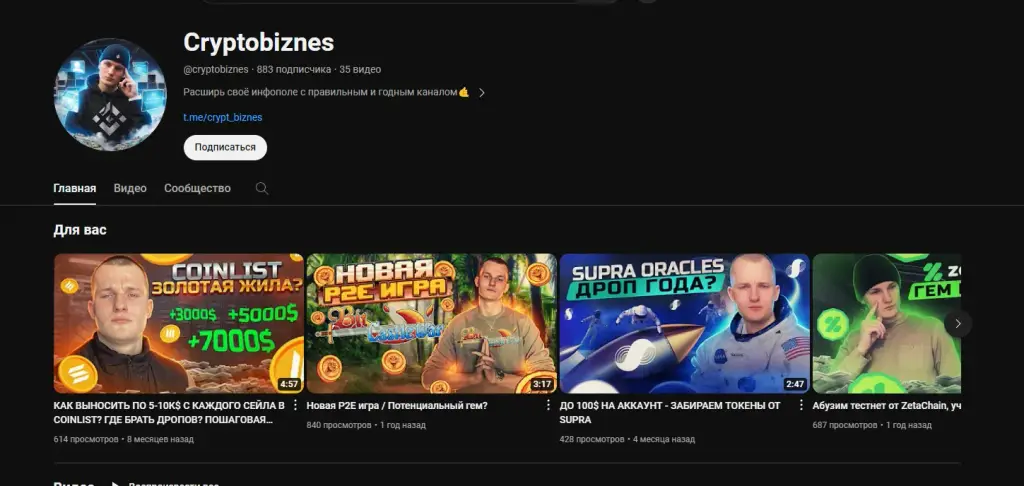Open the t.me/crypt_biznes link

pos(223,118)
